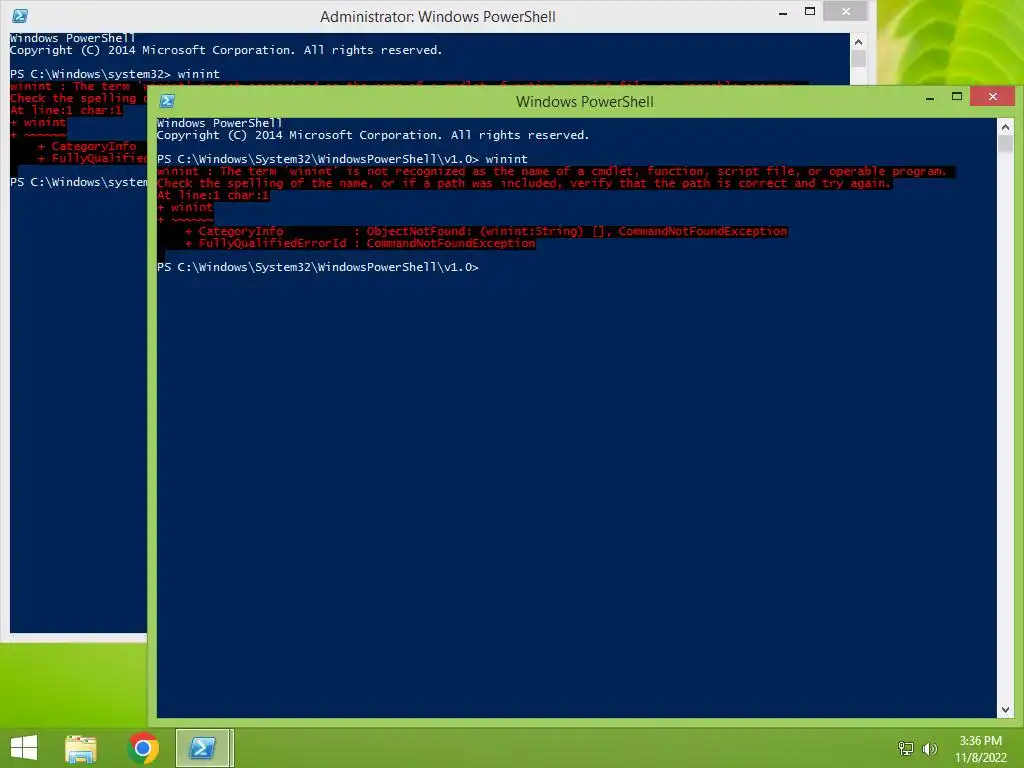Click "+ CategoryInfo" in the Administrator window
Screen dimensions: 1024x768
[87, 146]
